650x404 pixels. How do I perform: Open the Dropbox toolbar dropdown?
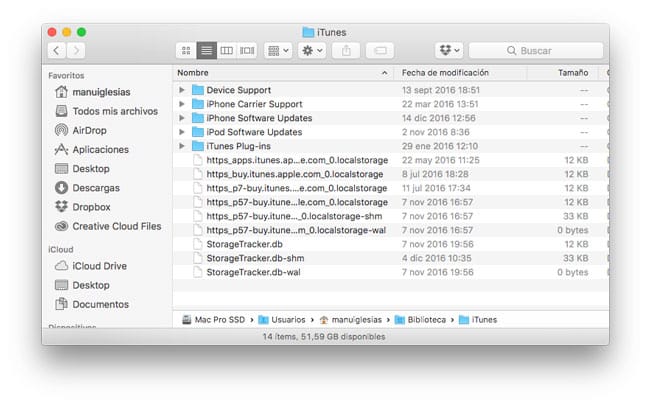click(x=449, y=51)
